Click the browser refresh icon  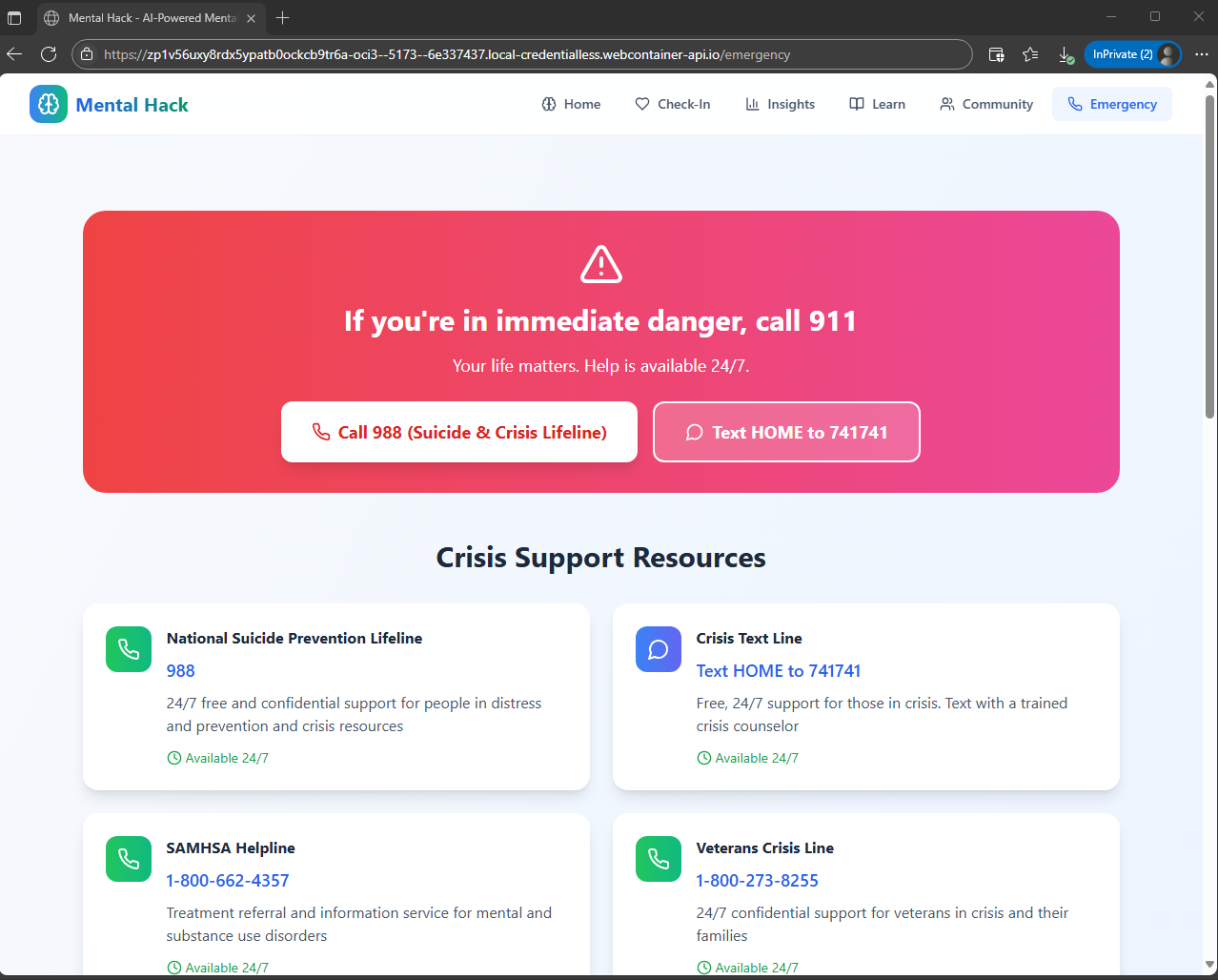[x=49, y=54]
